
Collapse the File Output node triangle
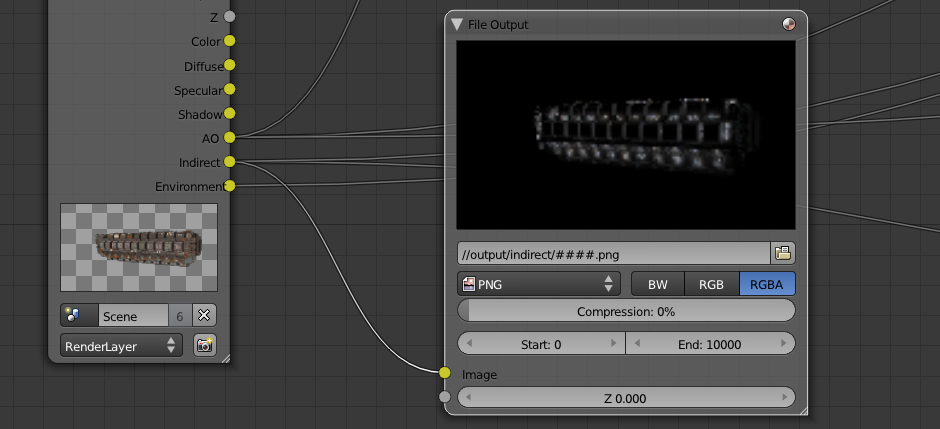457,24
